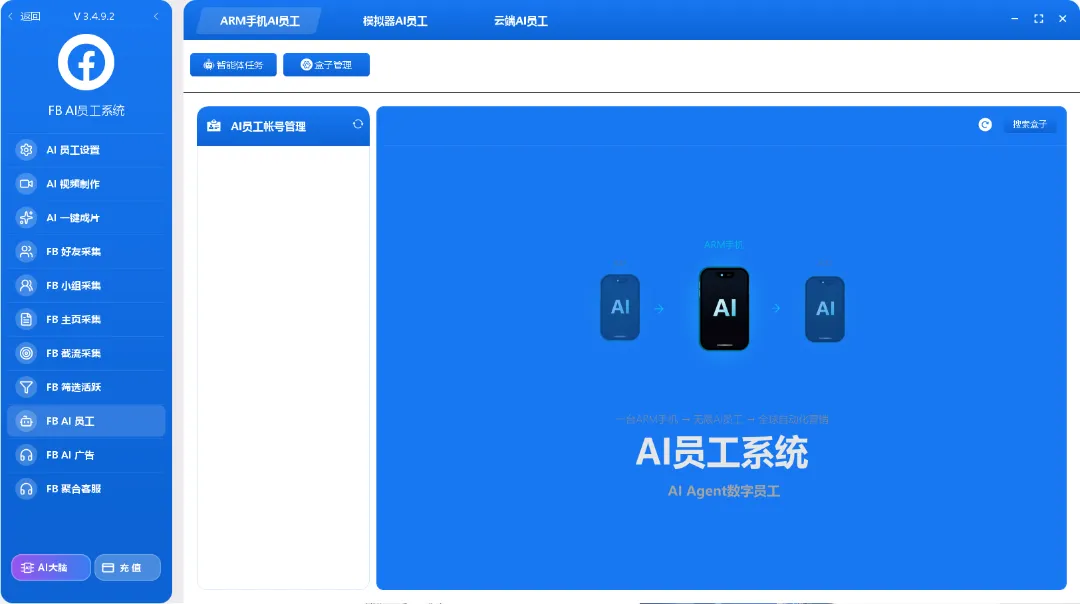Image resolution: width=1080 pixels, height=604 pixels.
Task: Open the AI 员工设置 settings item
Action: point(85,149)
